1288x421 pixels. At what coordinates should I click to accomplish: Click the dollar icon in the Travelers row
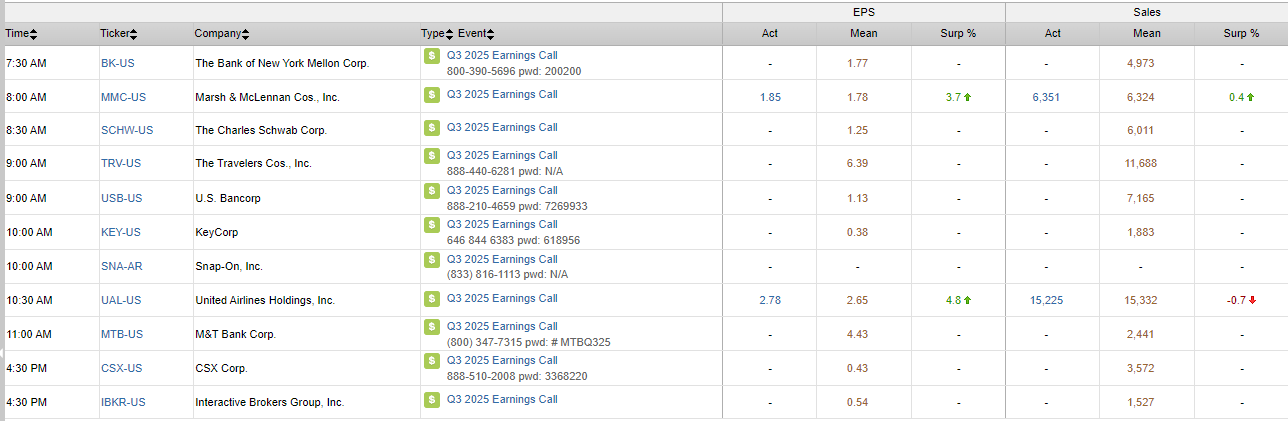(432, 156)
